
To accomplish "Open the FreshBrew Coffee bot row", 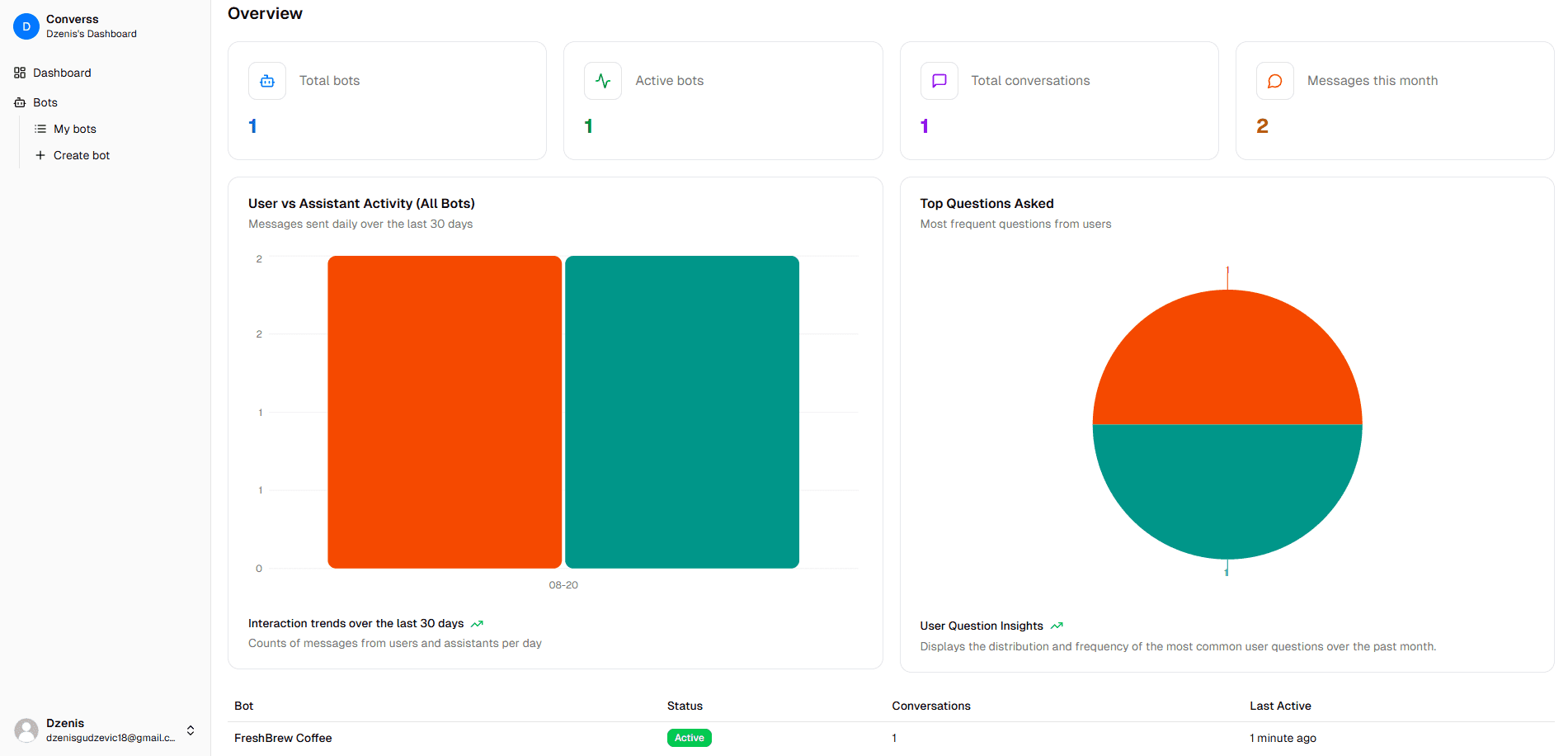I will pyautogui.click(x=283, y=738).
